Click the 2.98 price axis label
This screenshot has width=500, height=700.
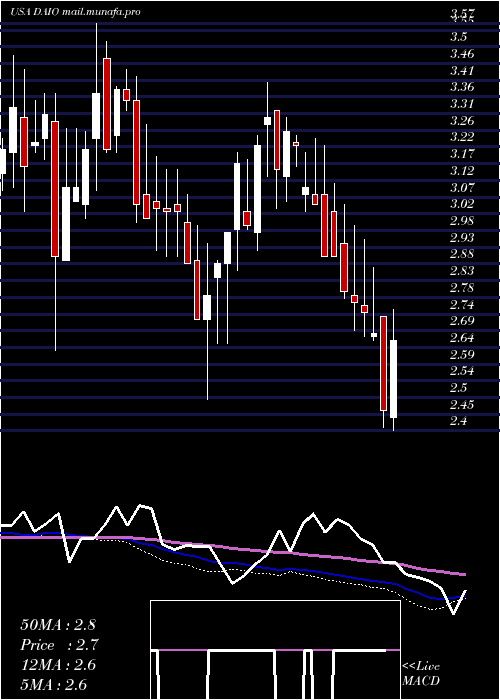[462, 221]
